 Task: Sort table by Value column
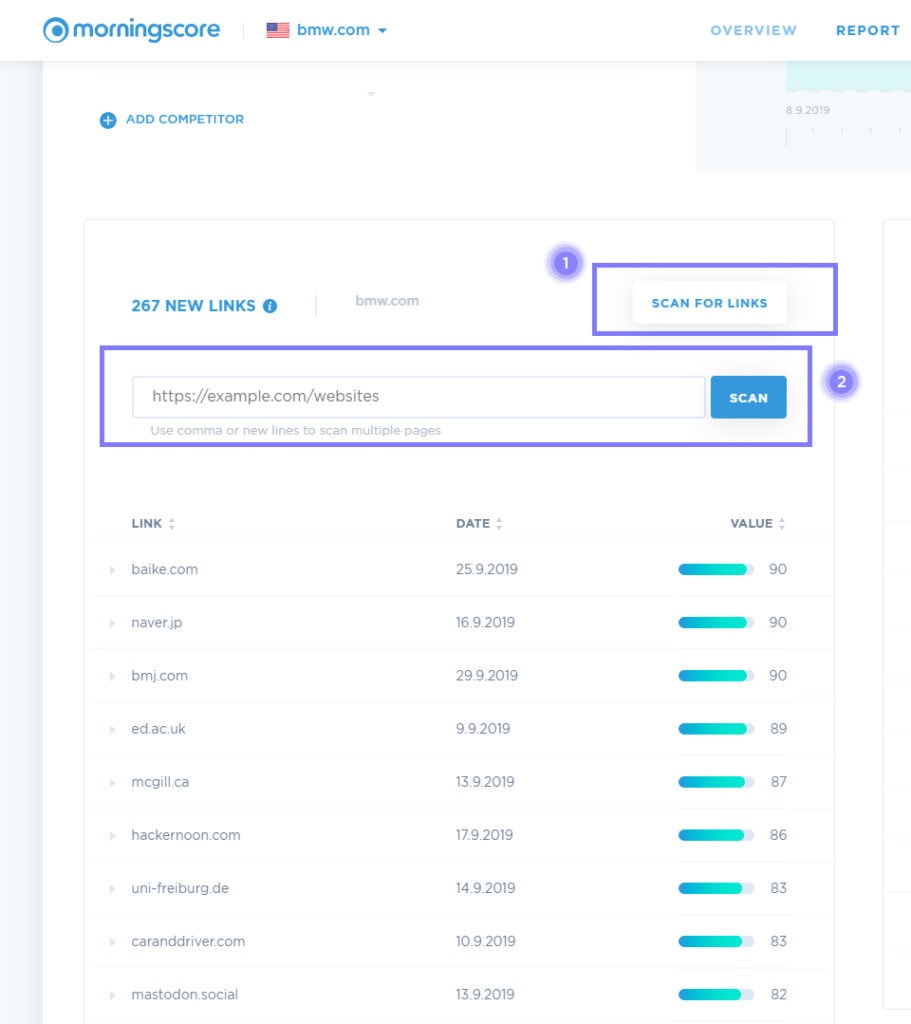tap(758, 523)
